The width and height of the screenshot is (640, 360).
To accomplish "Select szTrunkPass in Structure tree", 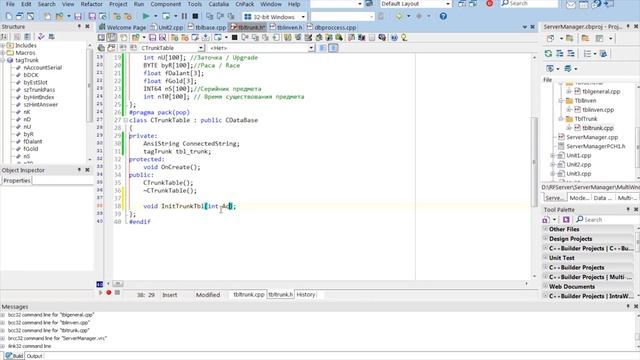I will click(39, 89).
